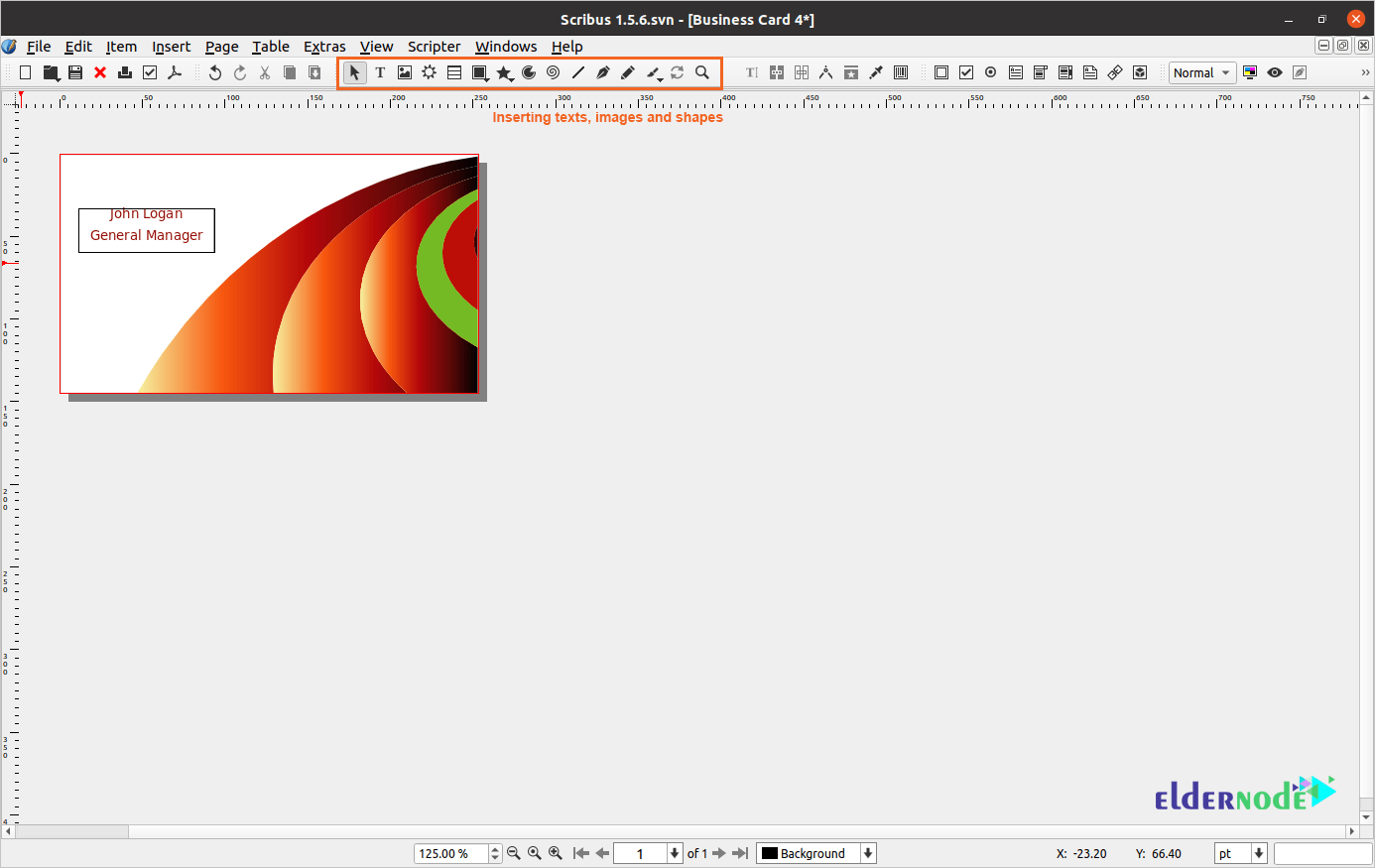The height and width of the screenshot is (868, 1375).
Task: Insert a PDF List Box
Action: pos(1065,72)
